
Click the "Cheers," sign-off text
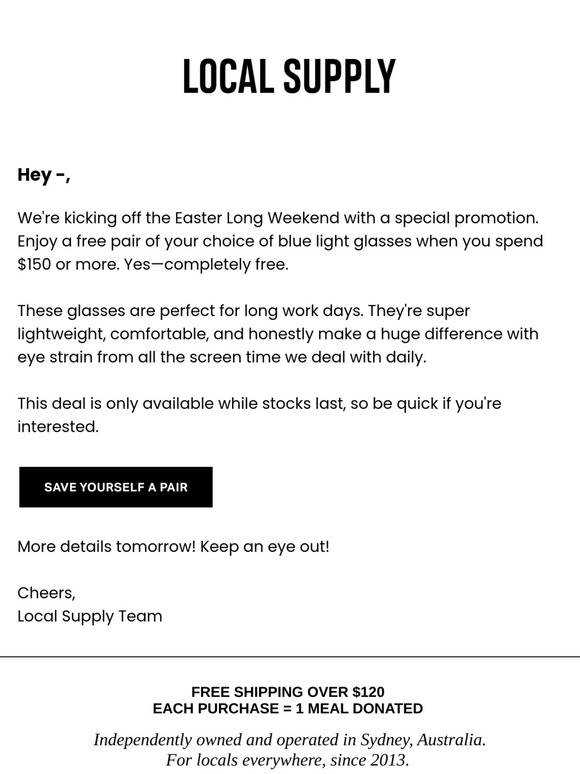[46, 593]
